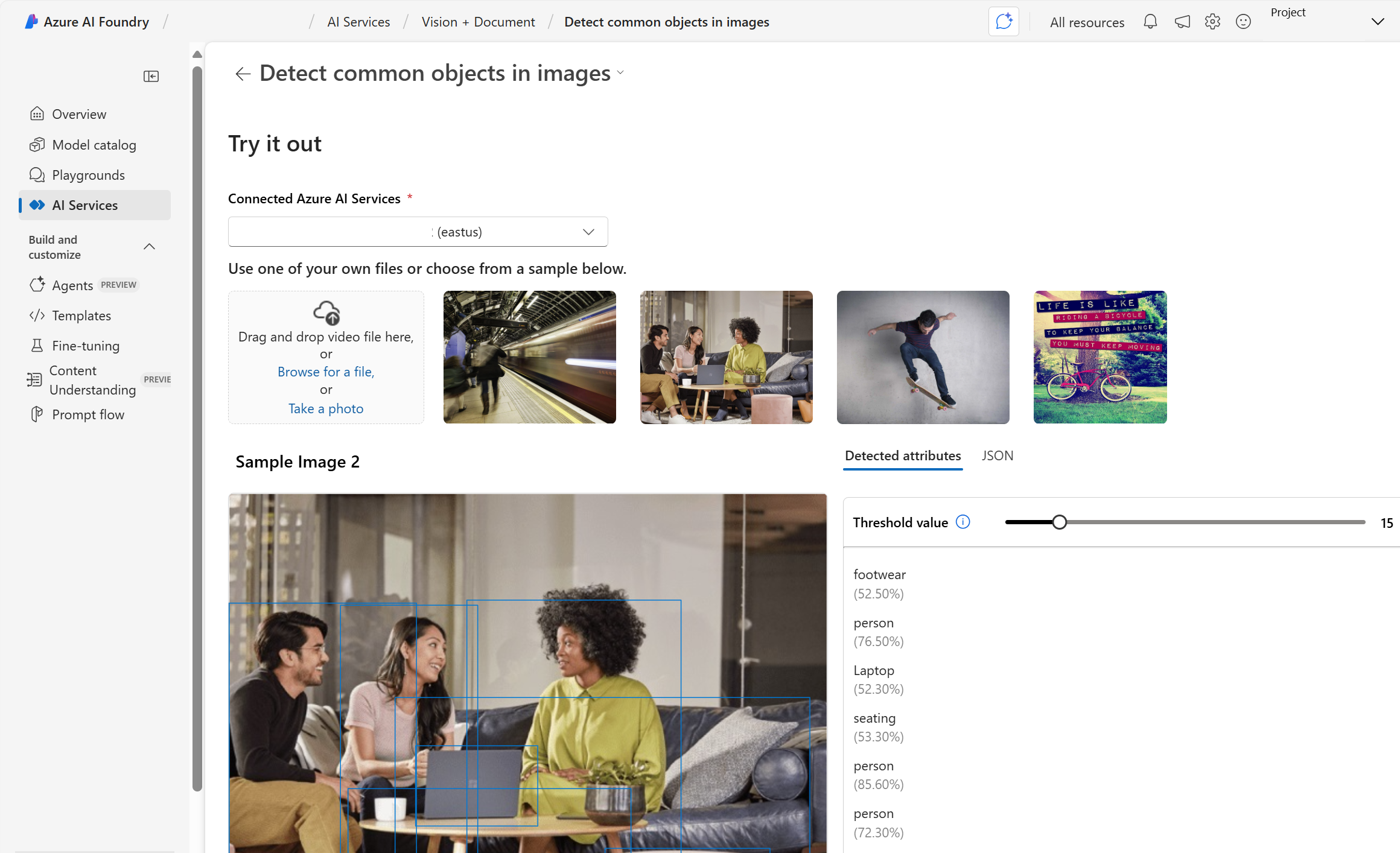Expand the Project dropdown chevron

[x=1378, y=22]
